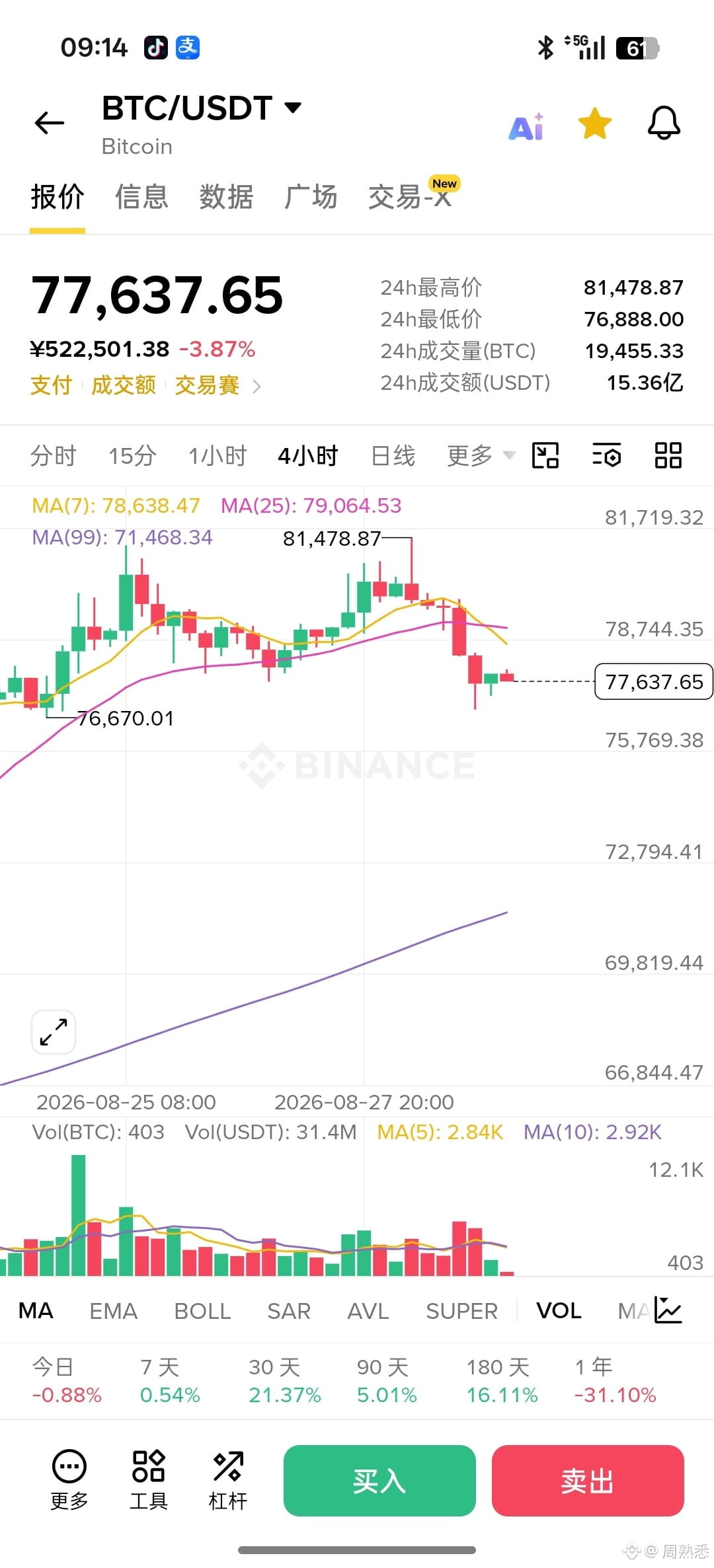The height and width of the screenshot is (1568, 714).
Task: Tap the 81,478.87 high marker on chart
Action: click(332, 539)
